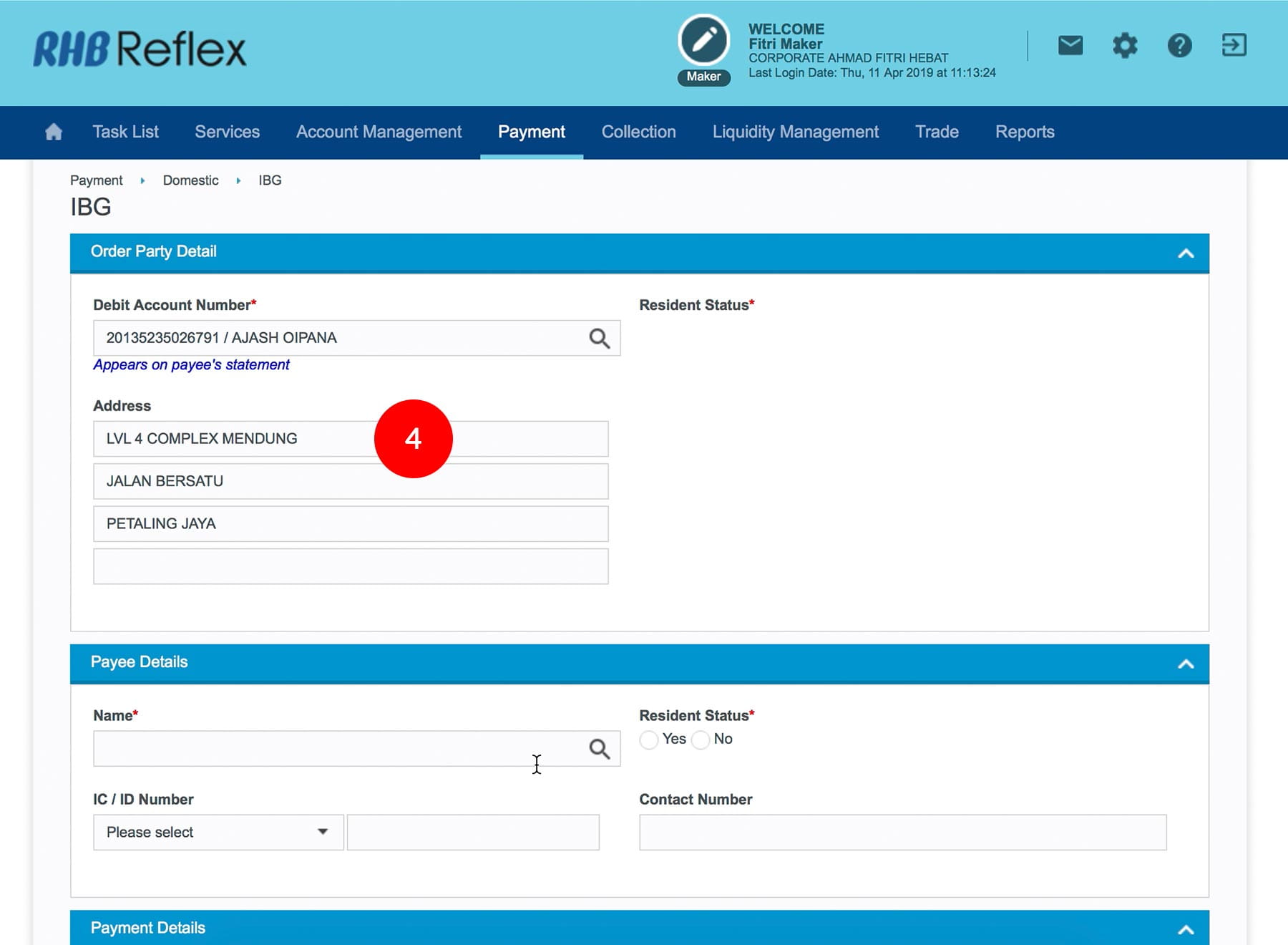Click the Contact Number input field
Screen dimensions: 1288x945
(x=902, y=832)
